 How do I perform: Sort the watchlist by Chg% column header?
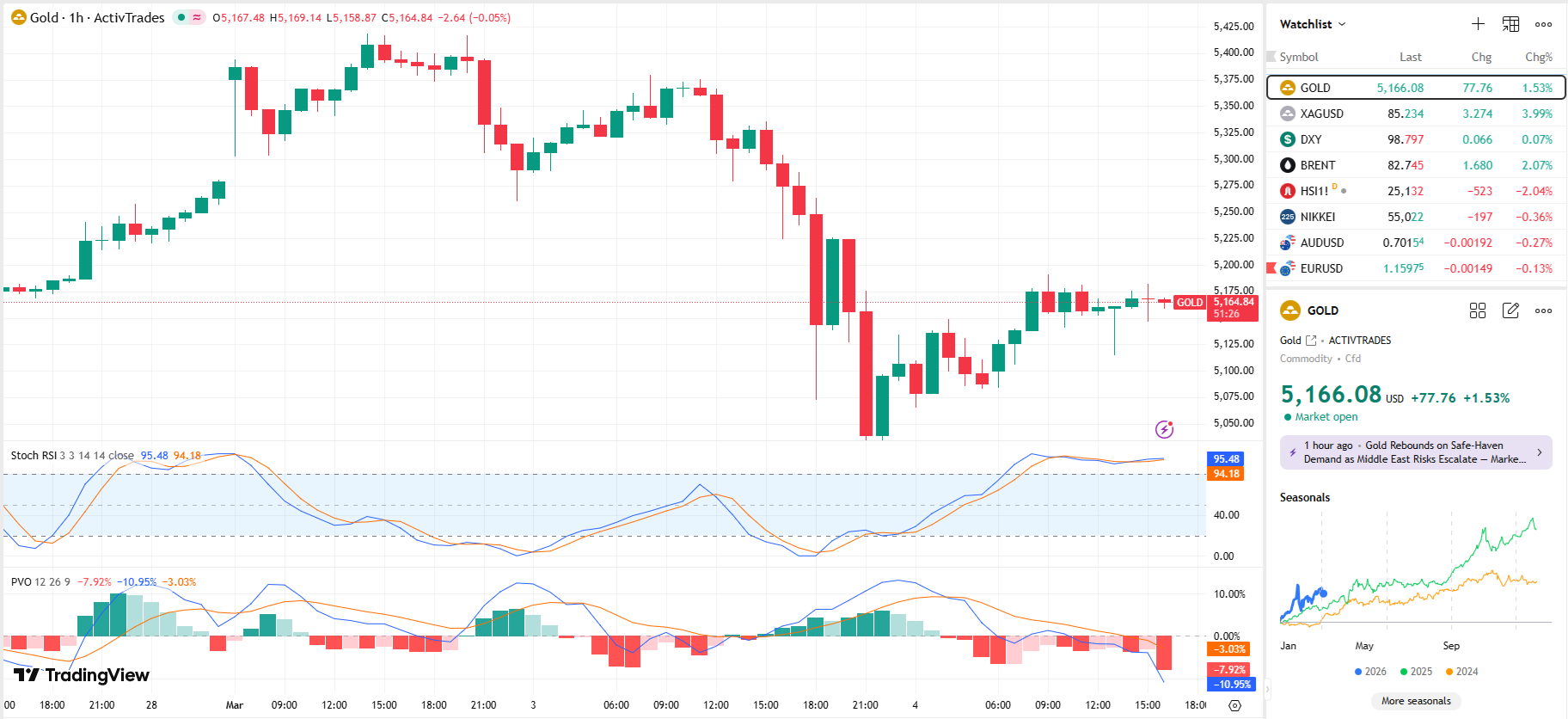1538,57
